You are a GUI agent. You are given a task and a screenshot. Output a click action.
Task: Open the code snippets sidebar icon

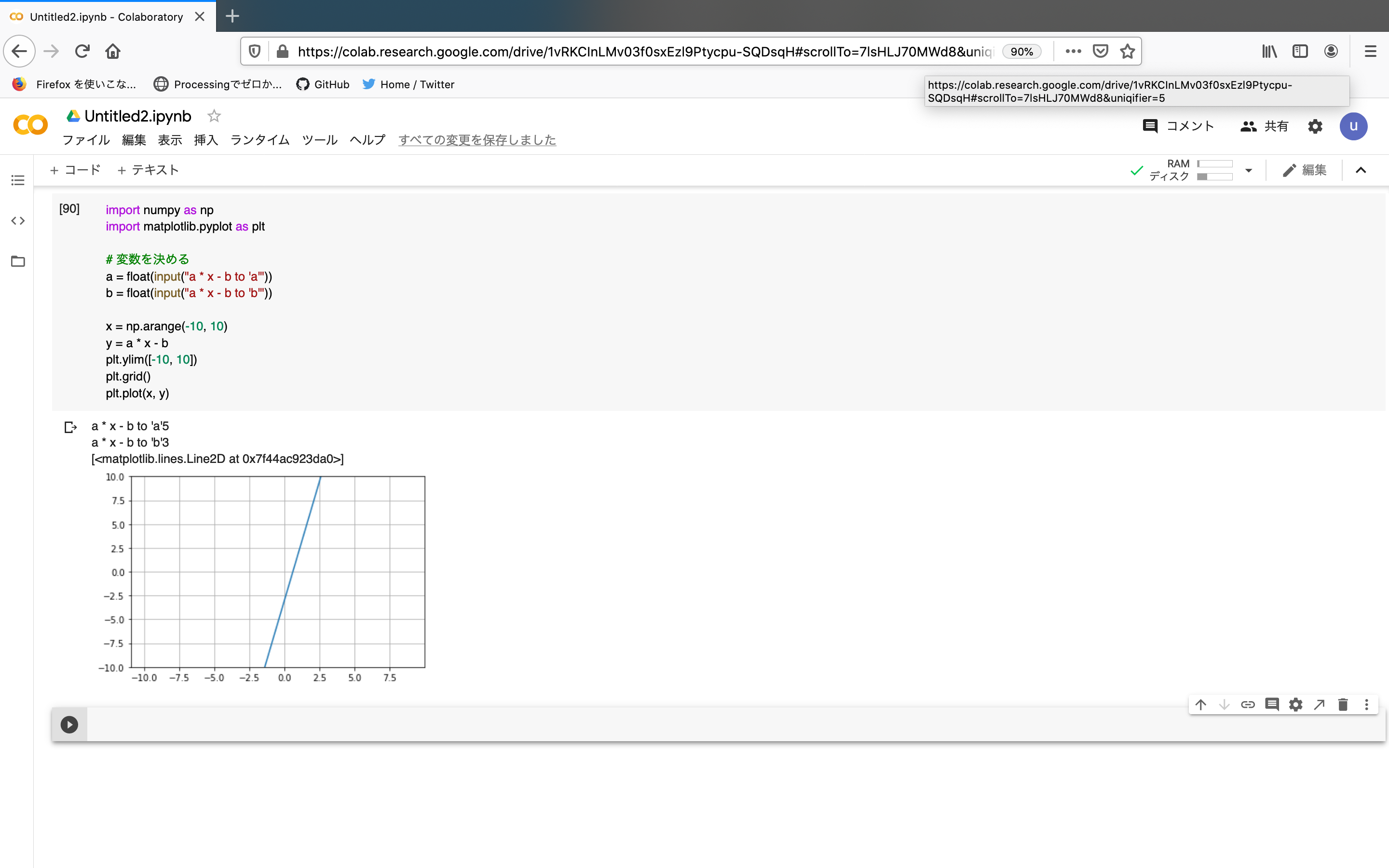pos(18,220)
